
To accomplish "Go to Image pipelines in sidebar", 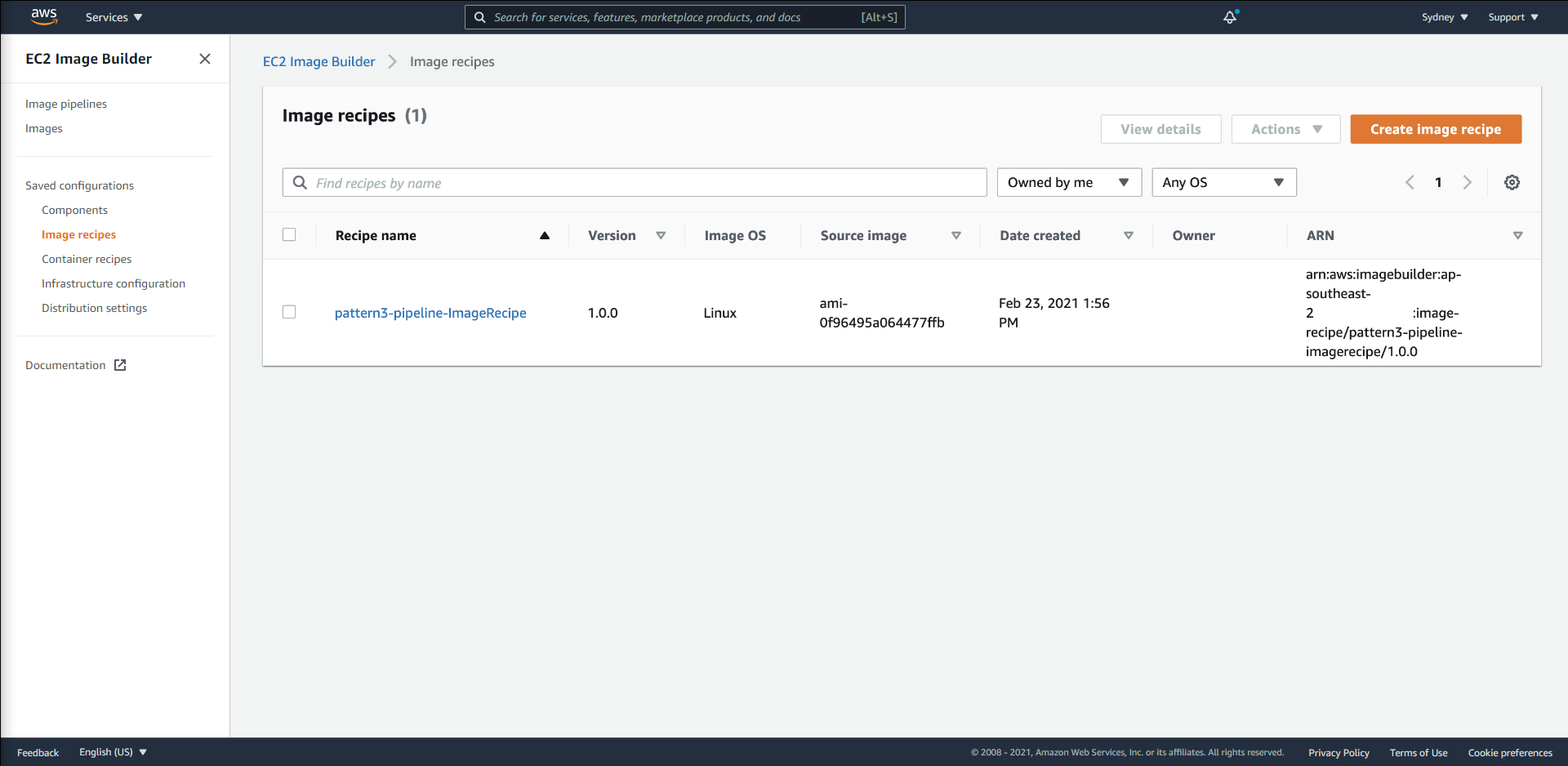I will pos(66,104).
